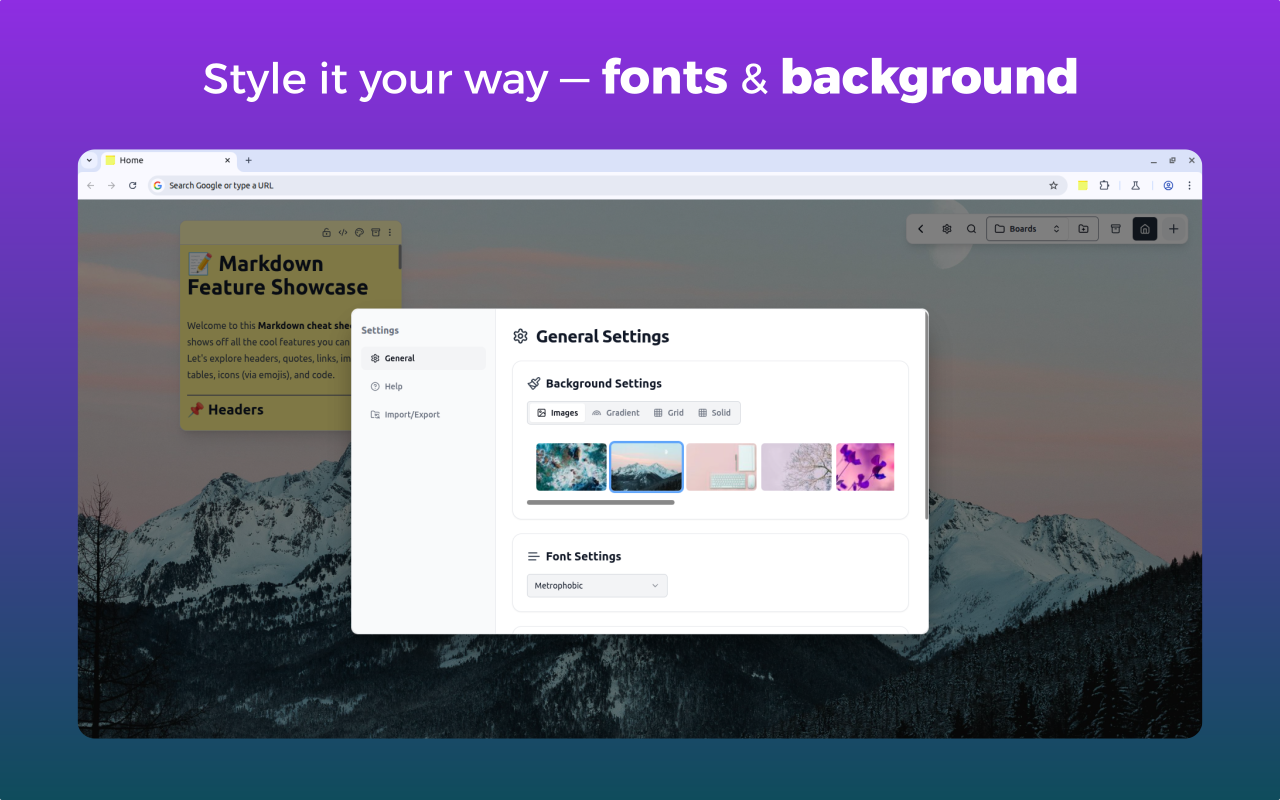Open the tab search dropdown arrow
This screenshot has height=800, width=1280.
(x=89, y=160)
